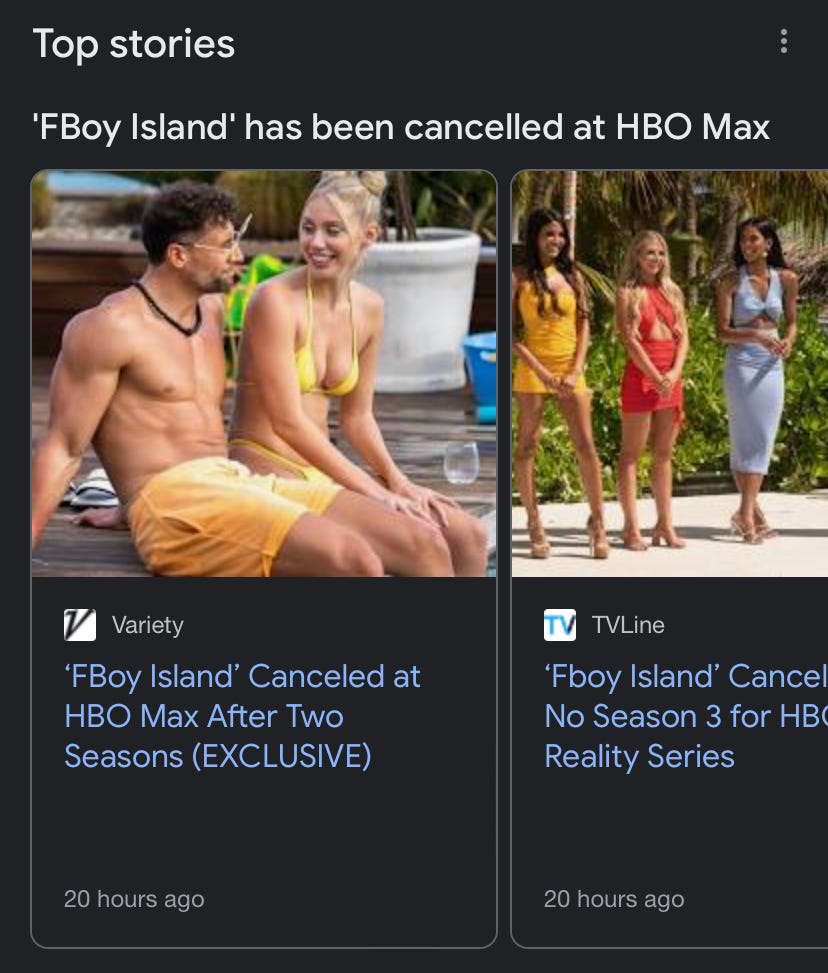Tap the TVLine logo icon

click(560, 625)
